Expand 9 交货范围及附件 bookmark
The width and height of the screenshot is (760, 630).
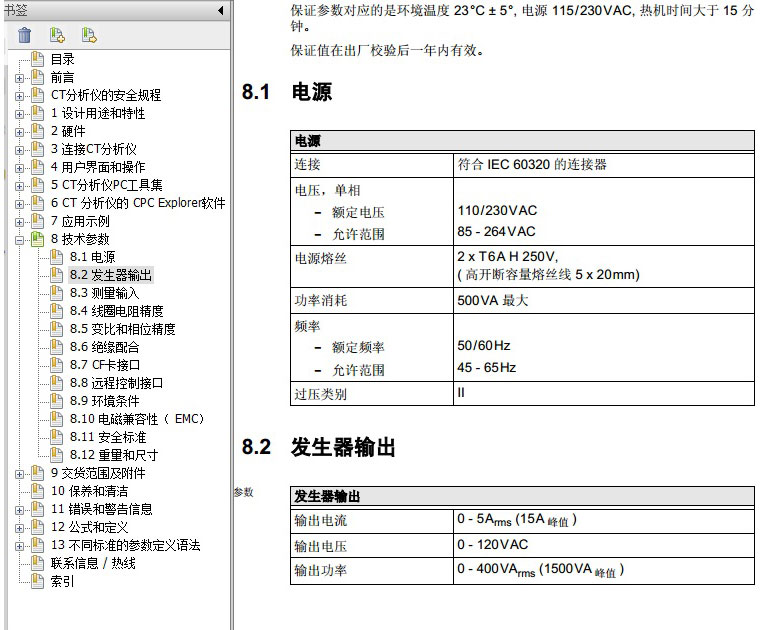click(20, 473)
